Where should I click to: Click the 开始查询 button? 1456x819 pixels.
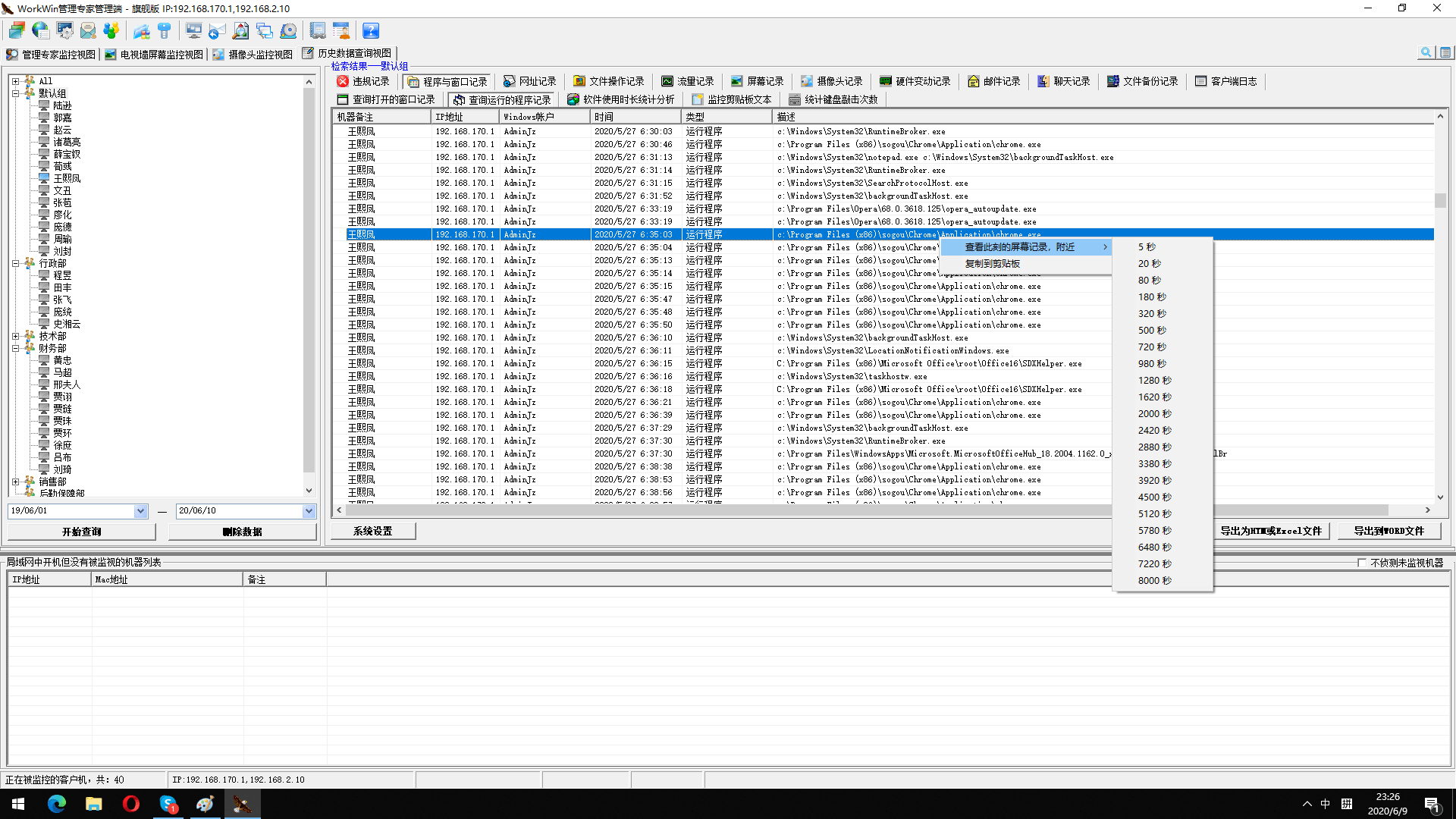coord(82,532)
